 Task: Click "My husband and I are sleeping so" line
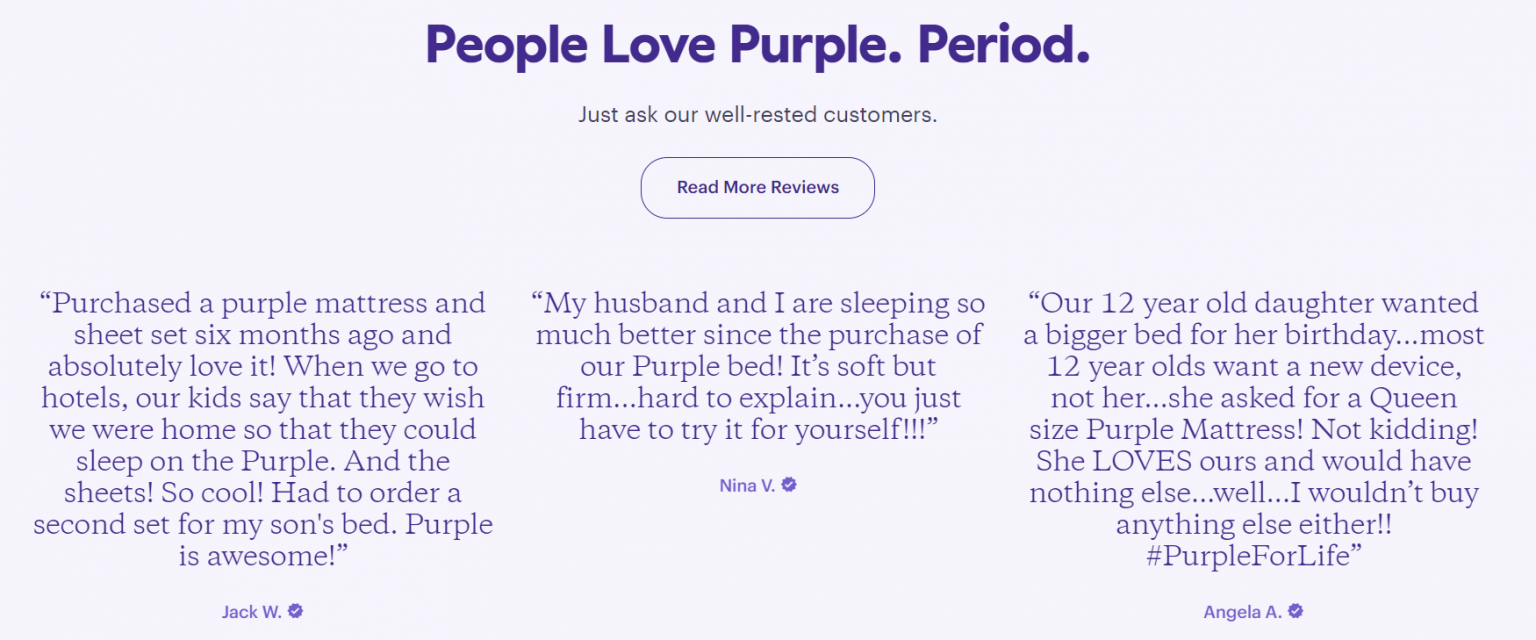758,303
